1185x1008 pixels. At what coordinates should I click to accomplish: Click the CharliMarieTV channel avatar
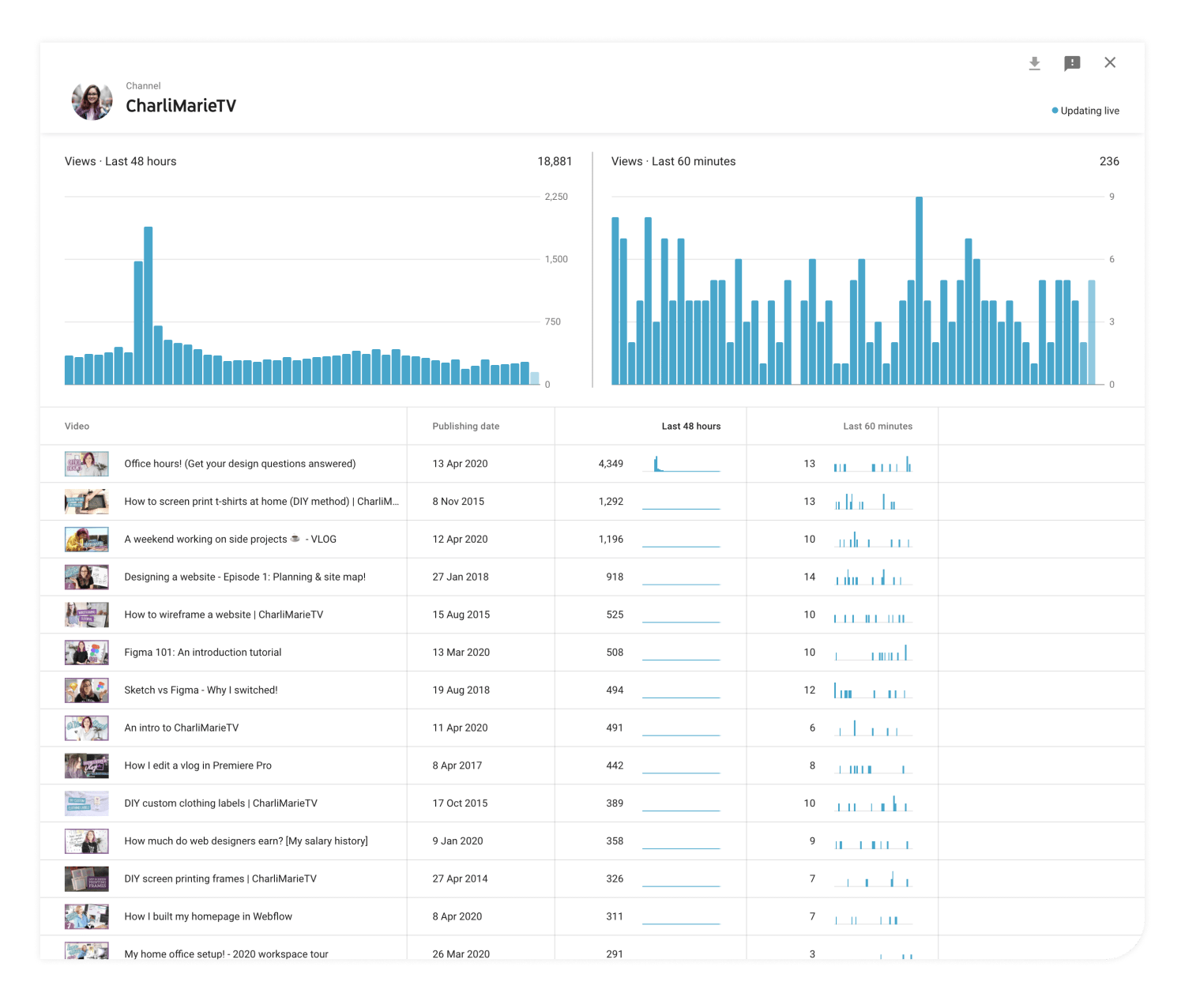pos(92,101)
